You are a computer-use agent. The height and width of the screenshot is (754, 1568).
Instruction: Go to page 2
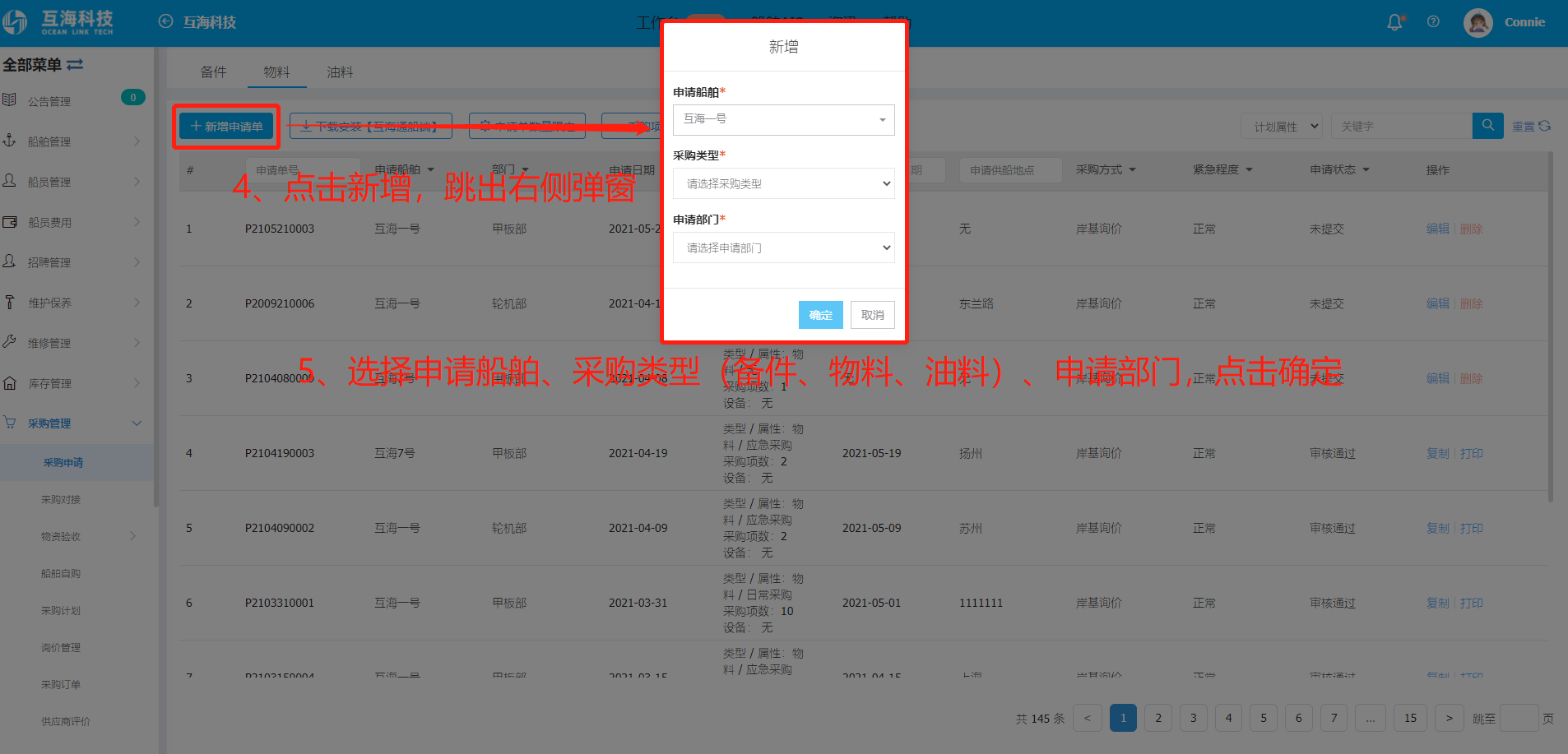click(x=1158, y=718)
